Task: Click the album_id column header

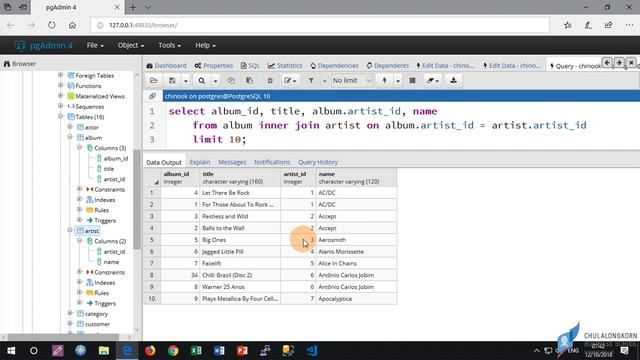Action: coord(180,178)
